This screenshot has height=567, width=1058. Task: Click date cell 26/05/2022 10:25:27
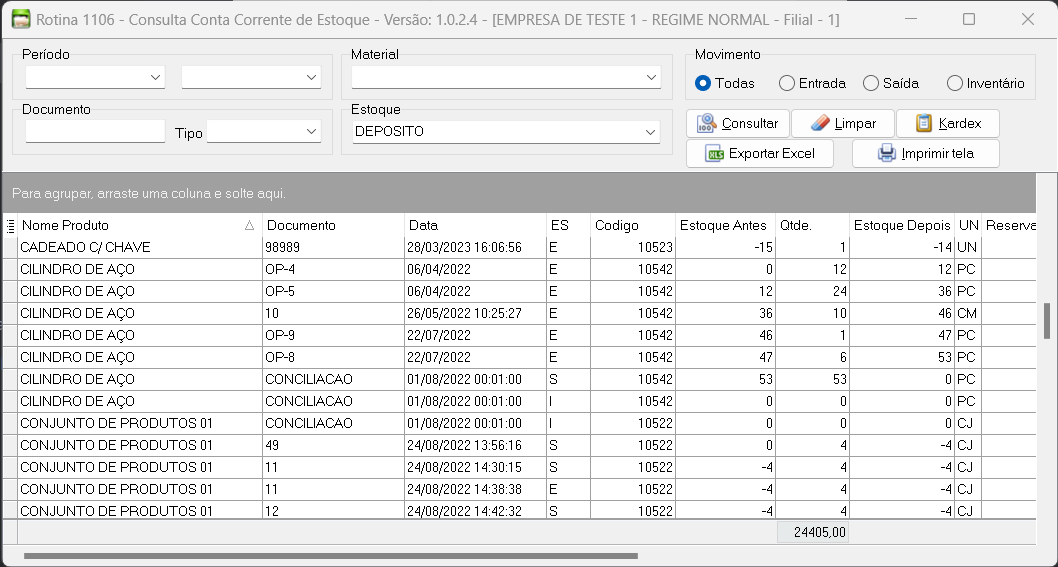pyautogui.click(x=475, y=313)
